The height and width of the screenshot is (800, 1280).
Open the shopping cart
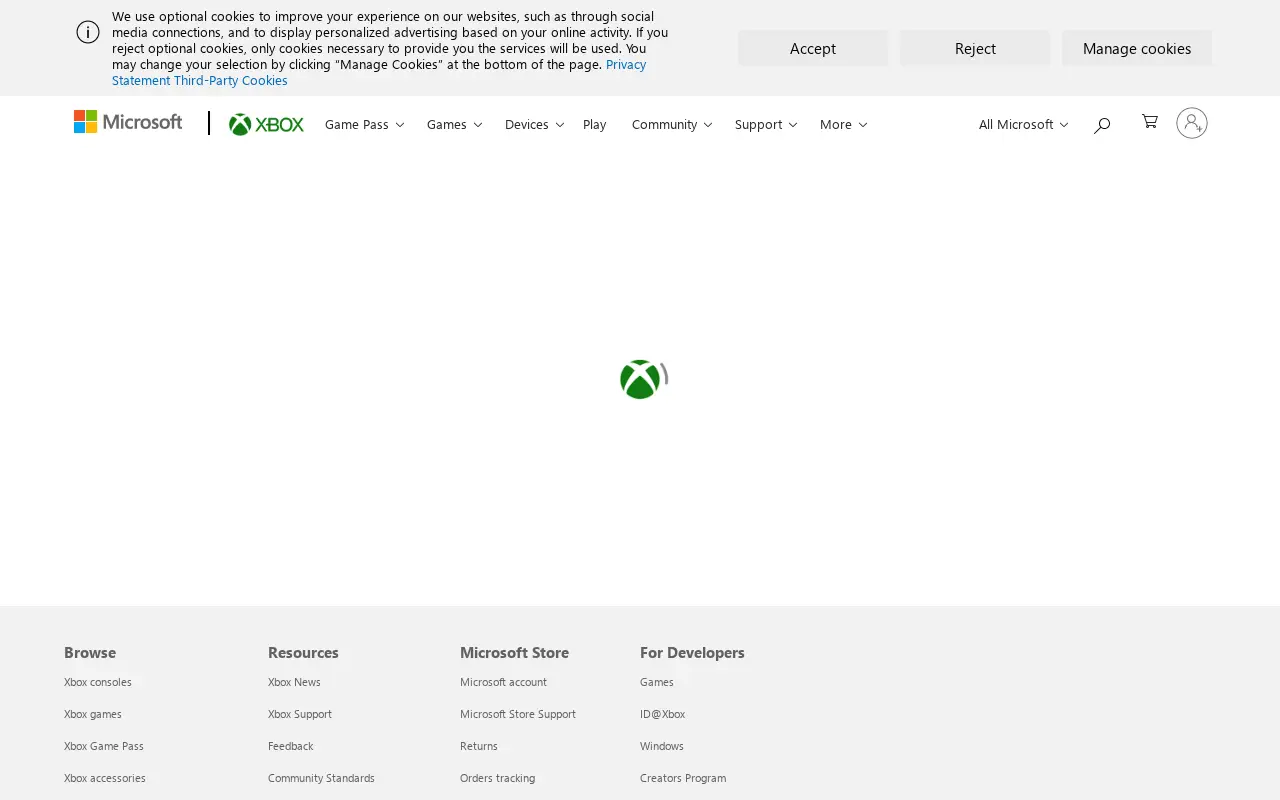click(x=1150, y=121)
